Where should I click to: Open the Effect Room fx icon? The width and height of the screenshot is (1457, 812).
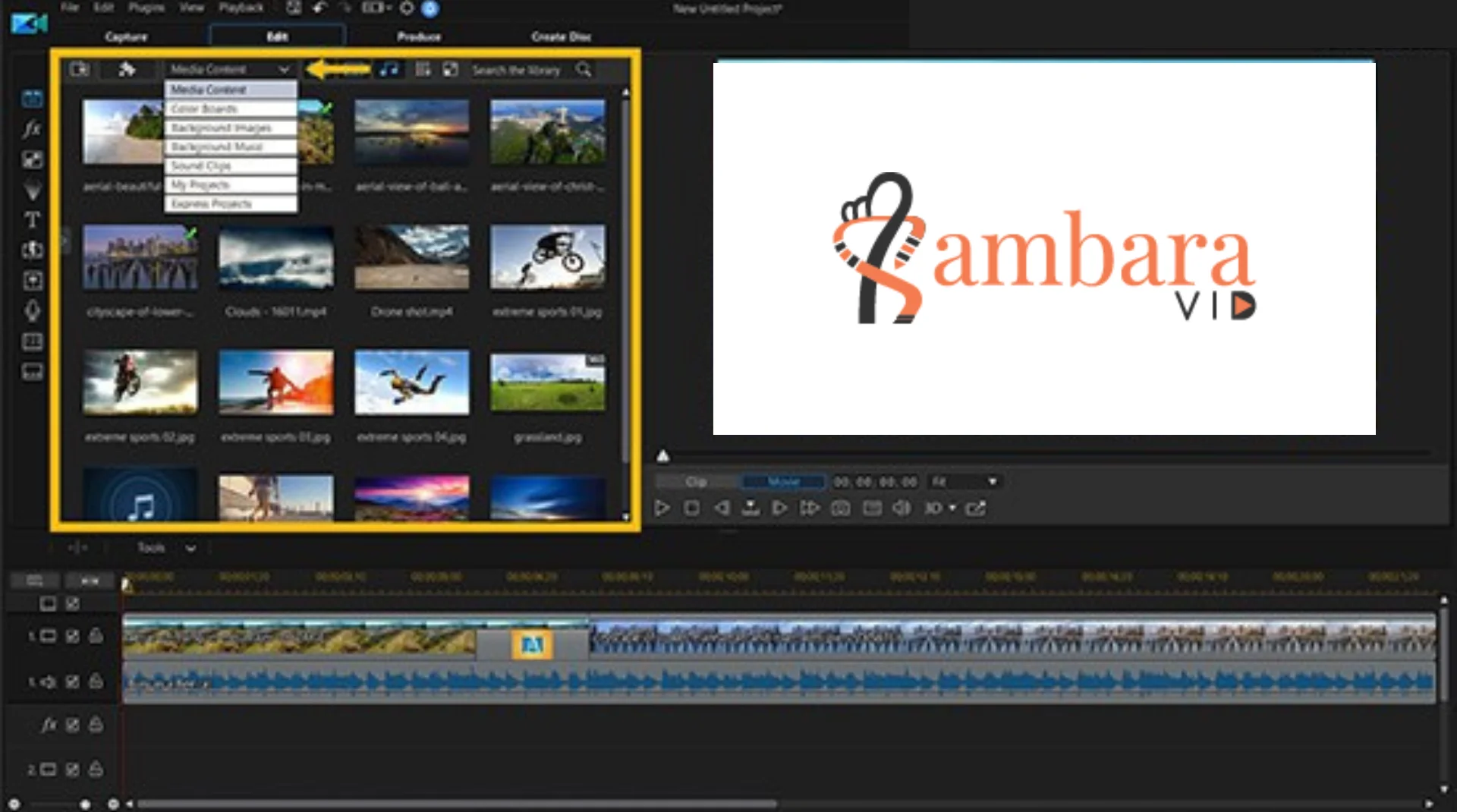point(32,129)
